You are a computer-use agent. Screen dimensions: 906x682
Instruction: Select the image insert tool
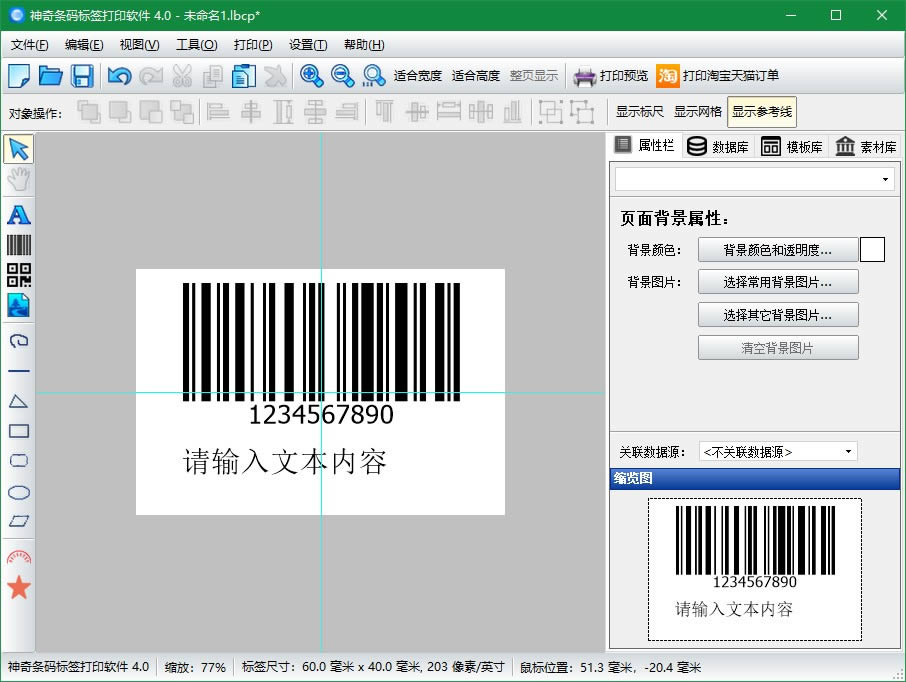19,305
